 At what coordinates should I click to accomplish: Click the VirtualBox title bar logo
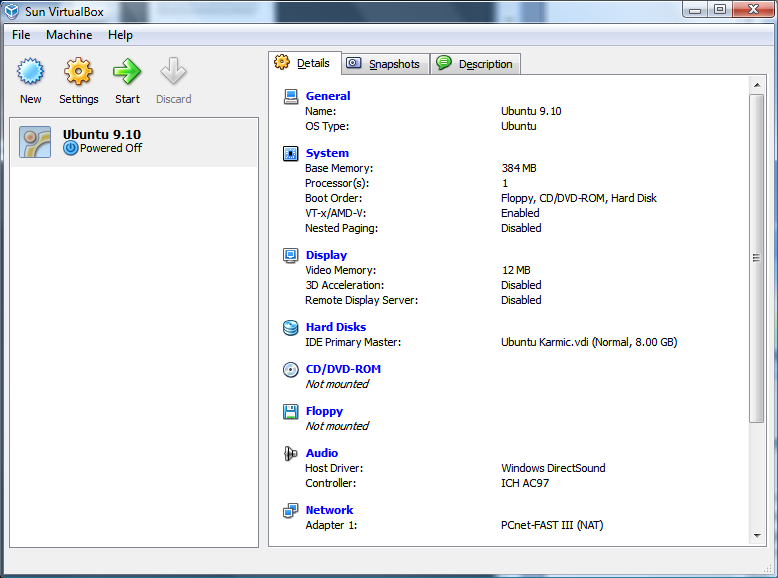click(x=11, y=11)
